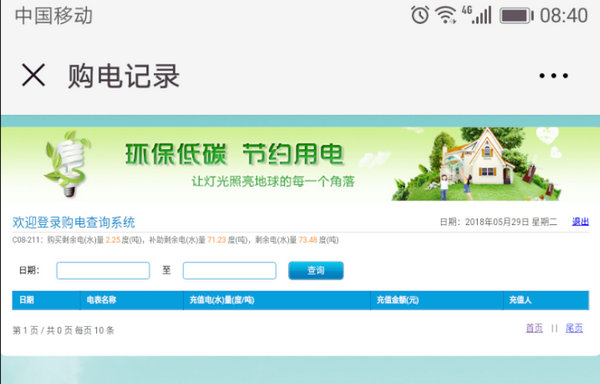The height and width of the screenshot is (384, 600).
Task: Tap the 4G signal strength icon
Action: click(476, 15)
